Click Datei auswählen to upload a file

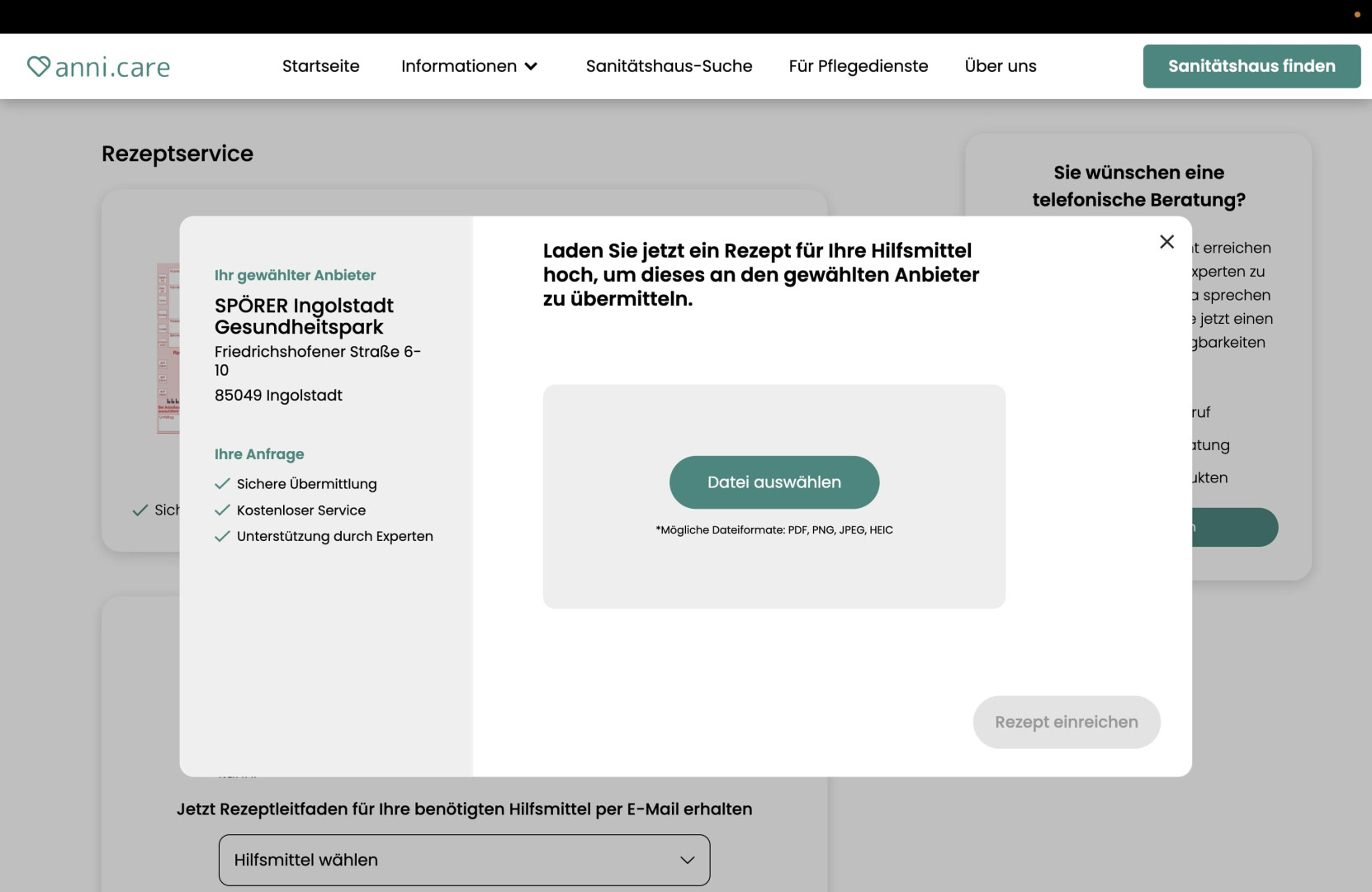[x=774, y=482]
